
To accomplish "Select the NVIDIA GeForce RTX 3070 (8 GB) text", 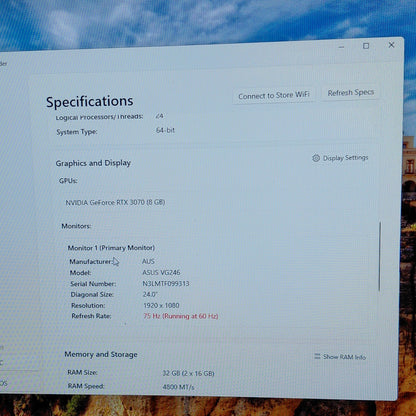I will coord(115,202).
